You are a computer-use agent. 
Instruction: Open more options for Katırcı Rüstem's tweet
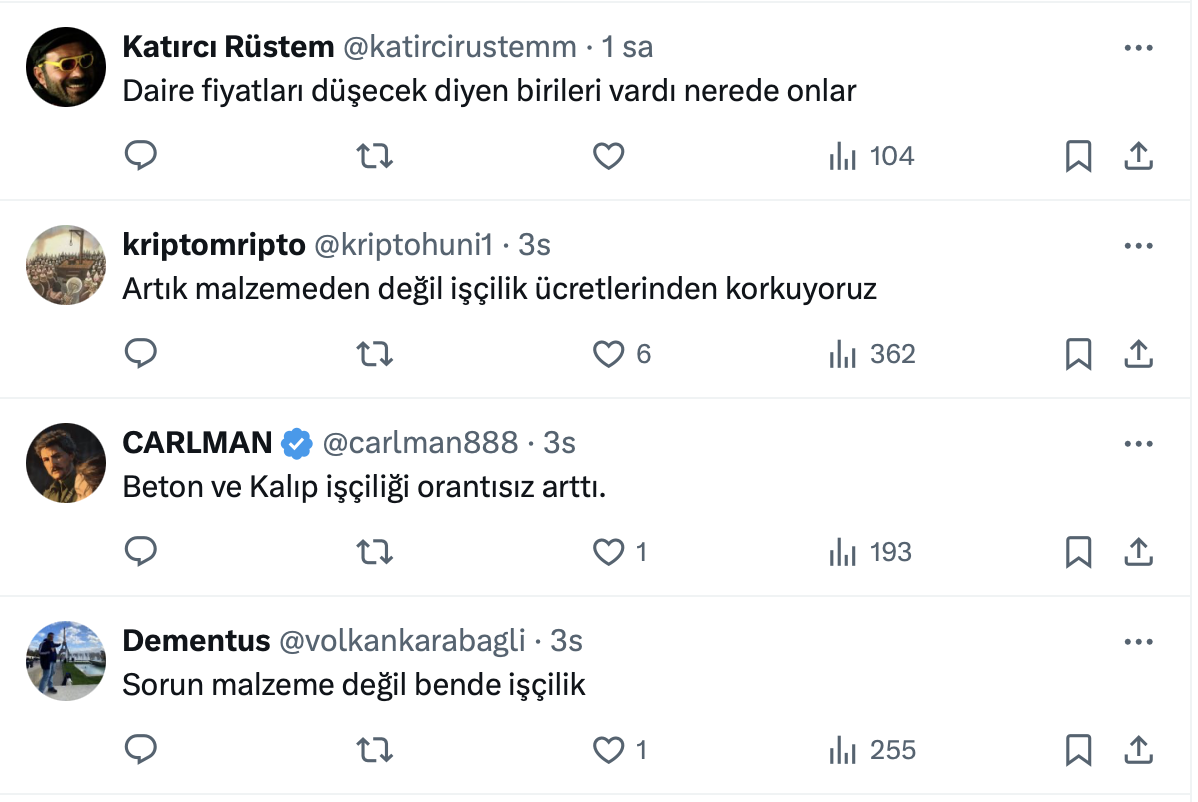click(x=1139, y=48)
